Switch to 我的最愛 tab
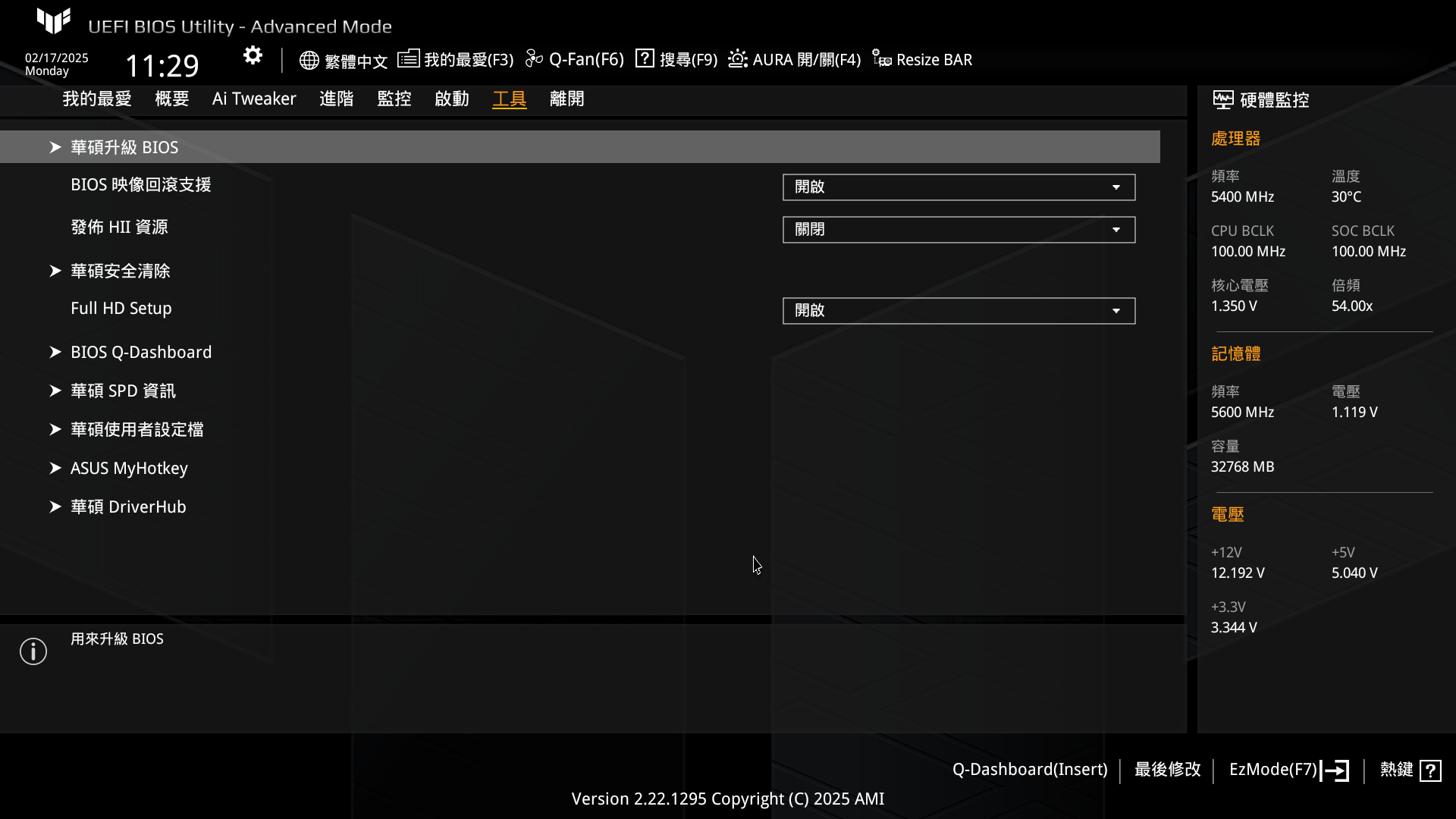 coord(97,99)
